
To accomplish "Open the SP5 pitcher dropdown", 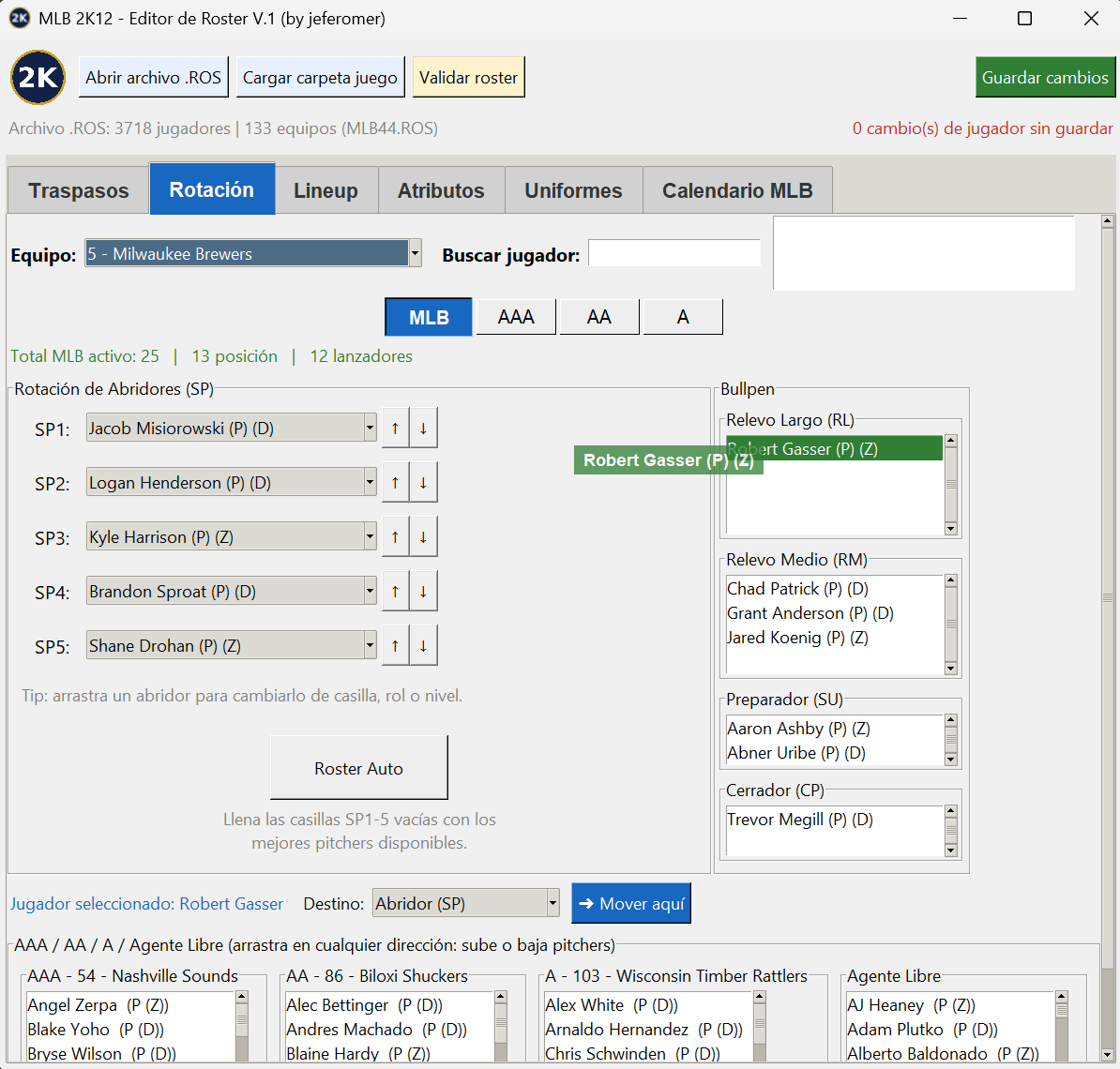I will [370, 645].
